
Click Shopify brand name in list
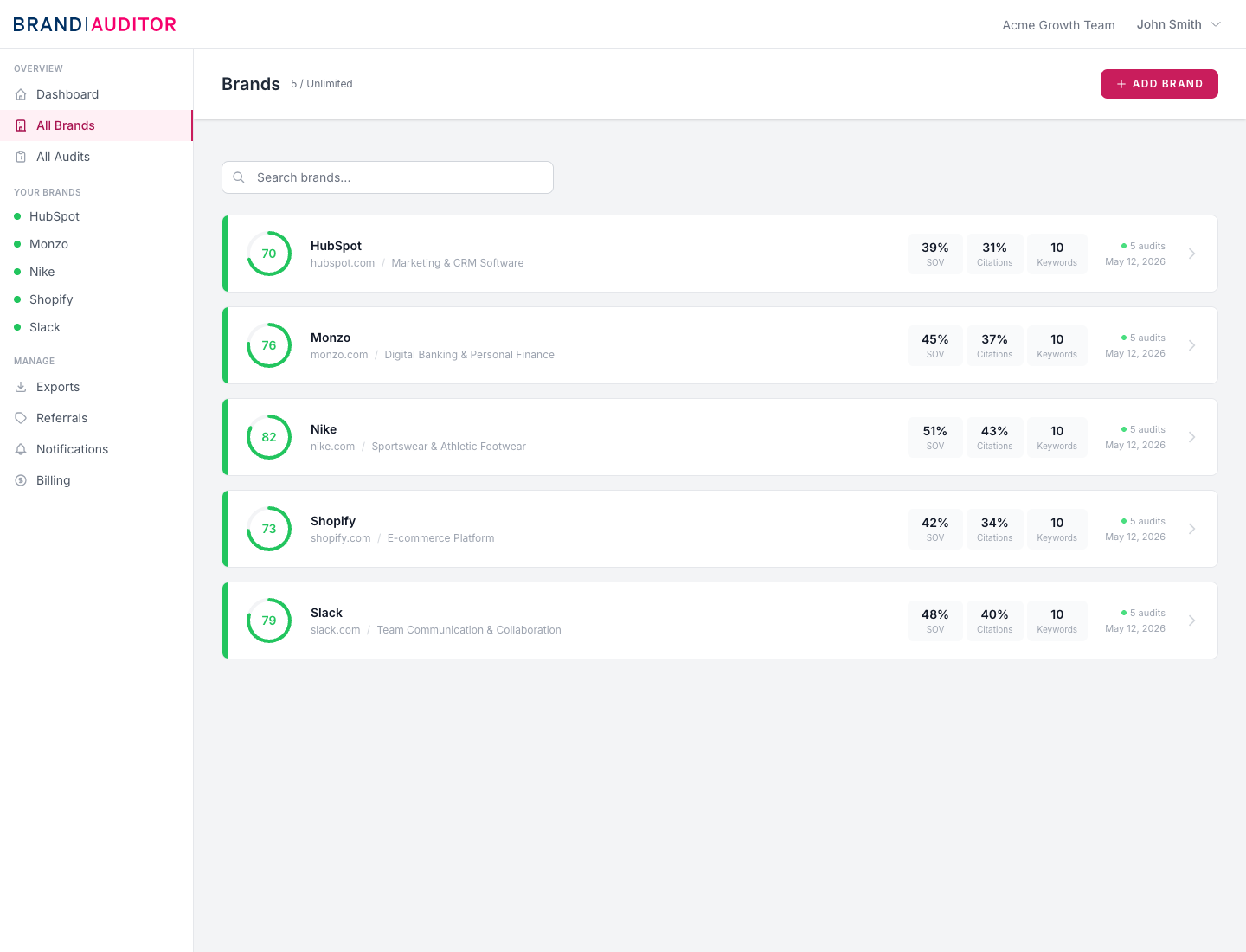click(x=333, y=521)
